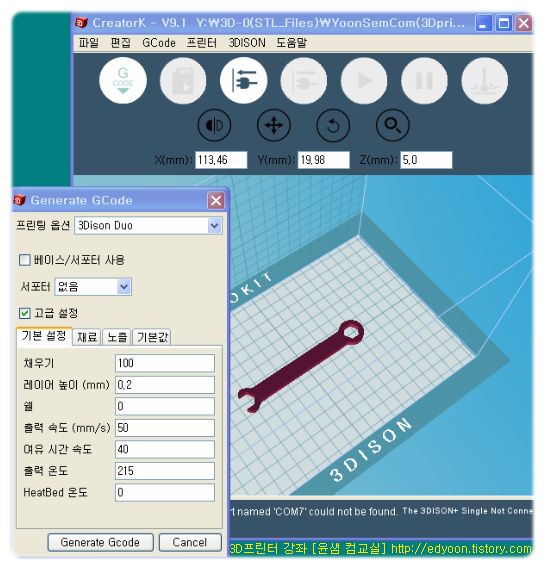Click the Z(mm) value field
This screenshot has width=546, height=569.
point(427,160)
